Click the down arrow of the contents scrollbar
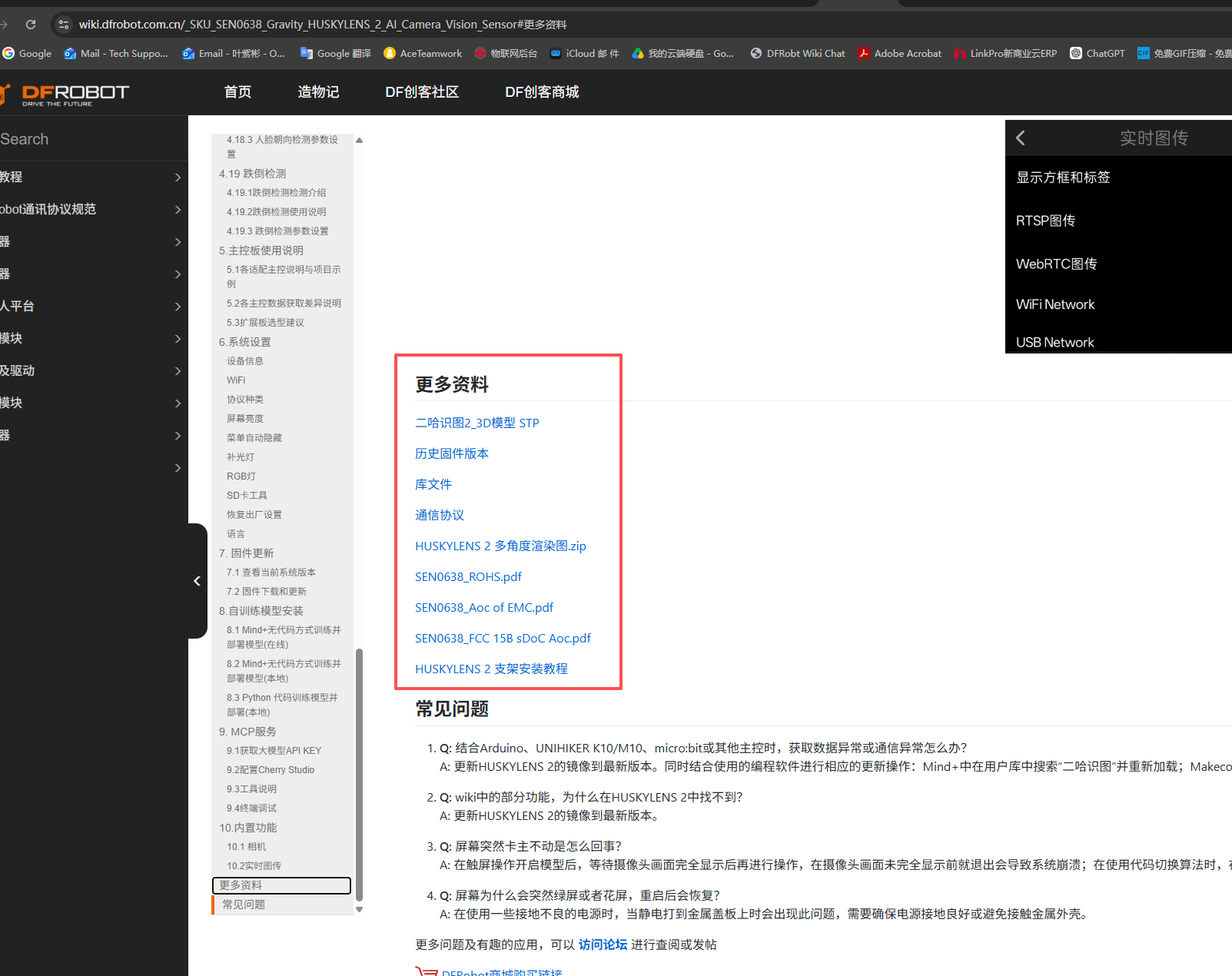The width and height of the screenshot is (1232, 976). (x=359, y=909)
